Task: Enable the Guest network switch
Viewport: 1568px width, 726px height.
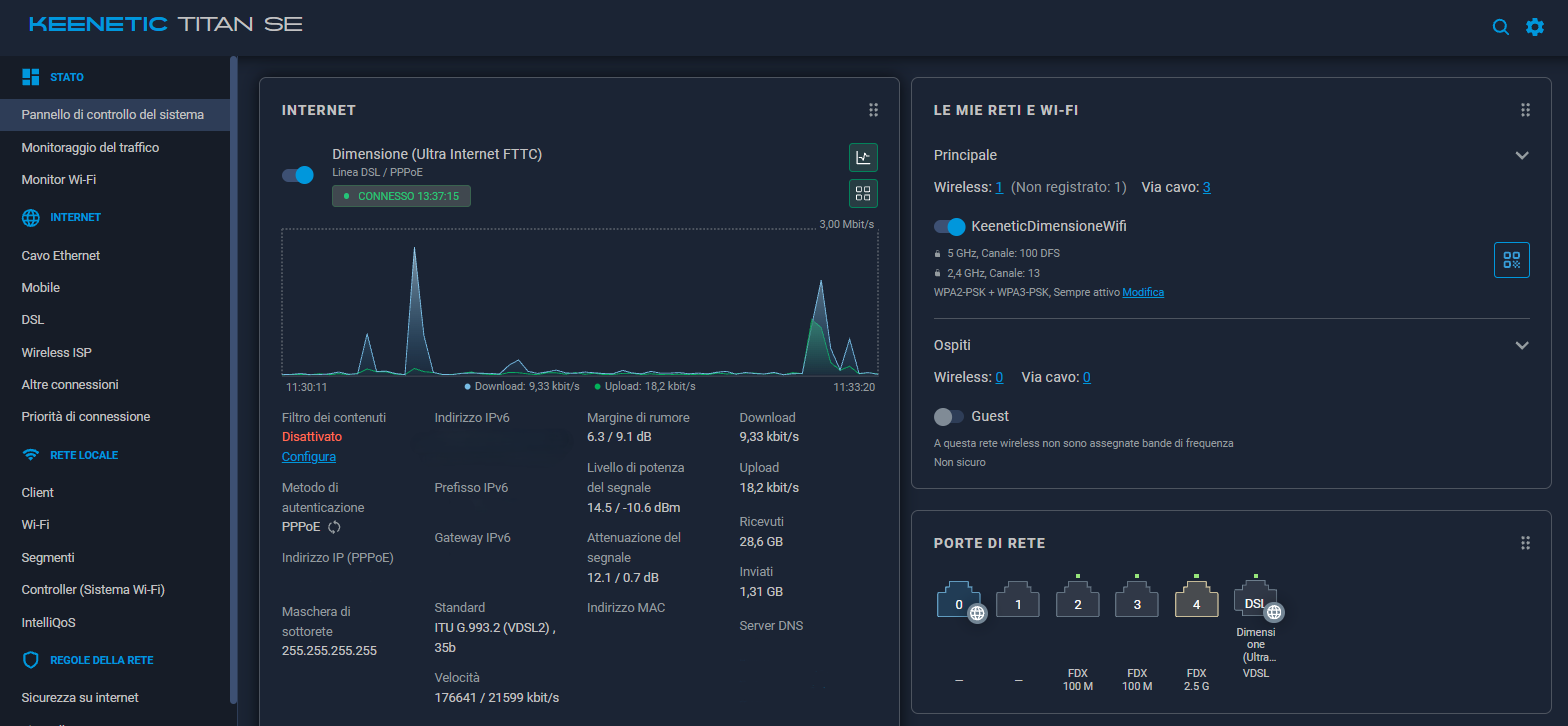Action: [x=949, y=416]
